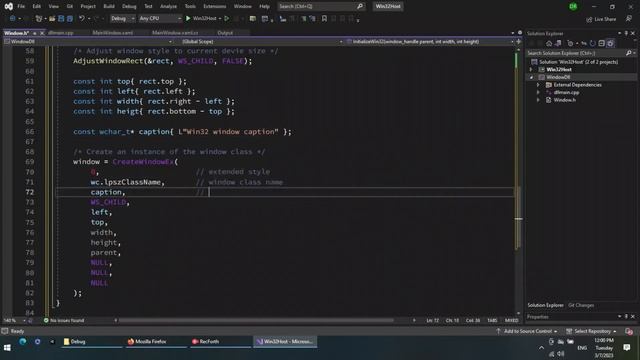The height and width of the screenshot is (360, 640).
Task: Click green No issues found checkmark
Action: pos(46,320)
